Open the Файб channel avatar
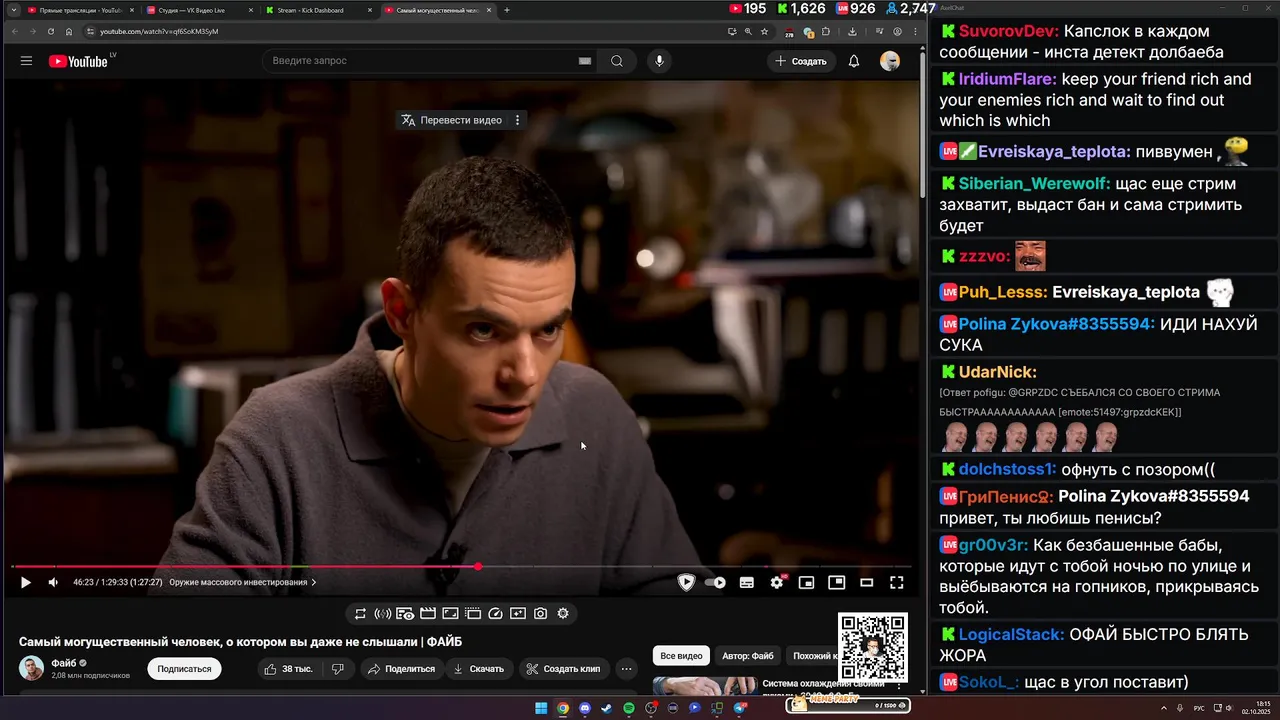 31,668
